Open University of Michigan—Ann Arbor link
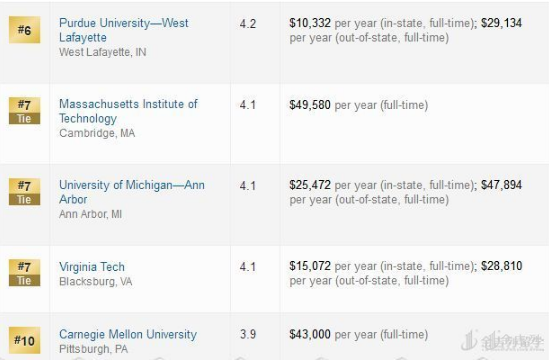This screenshot has width=549, height=360. click(132, 192)
